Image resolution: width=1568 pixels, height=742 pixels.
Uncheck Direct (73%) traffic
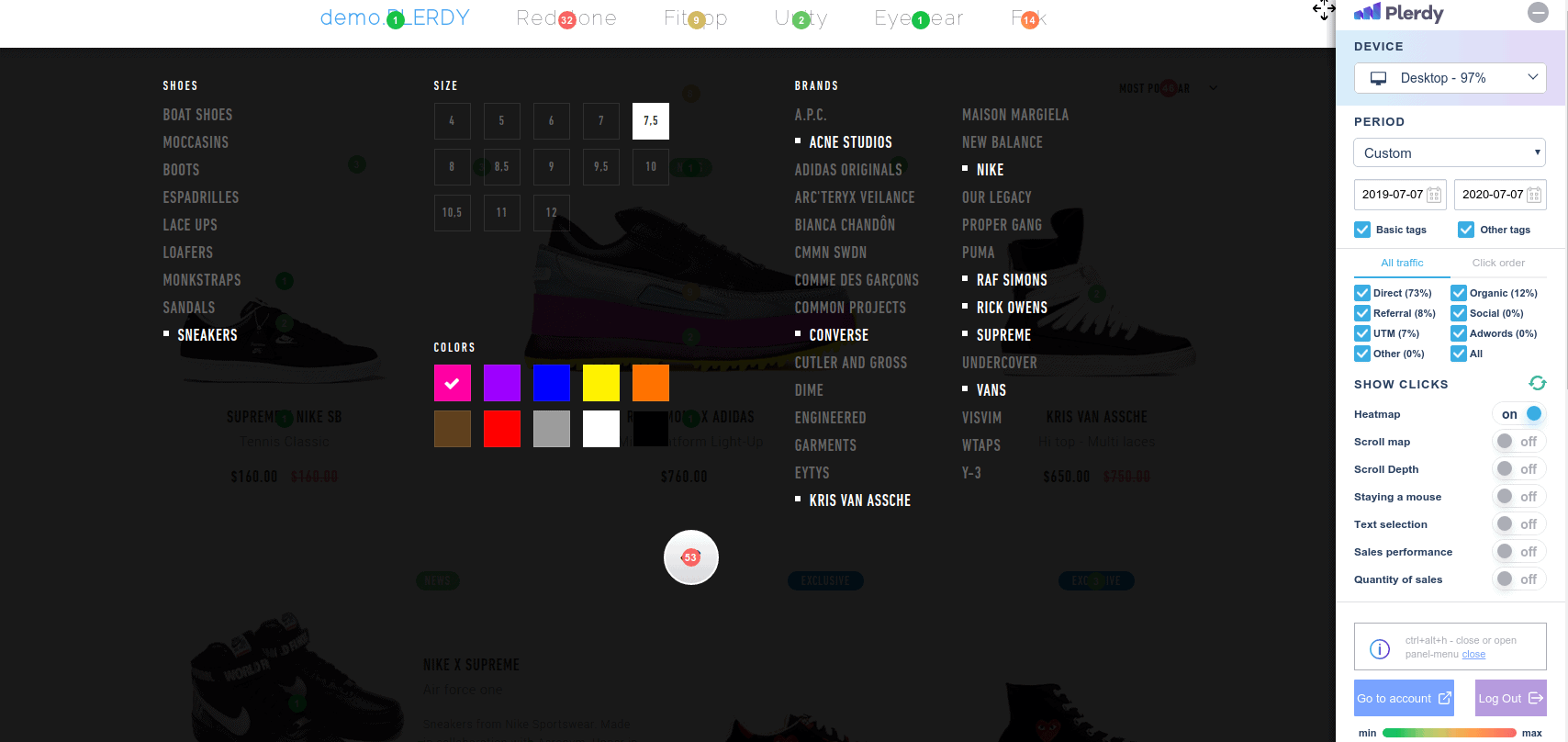tap(1362, 293)
